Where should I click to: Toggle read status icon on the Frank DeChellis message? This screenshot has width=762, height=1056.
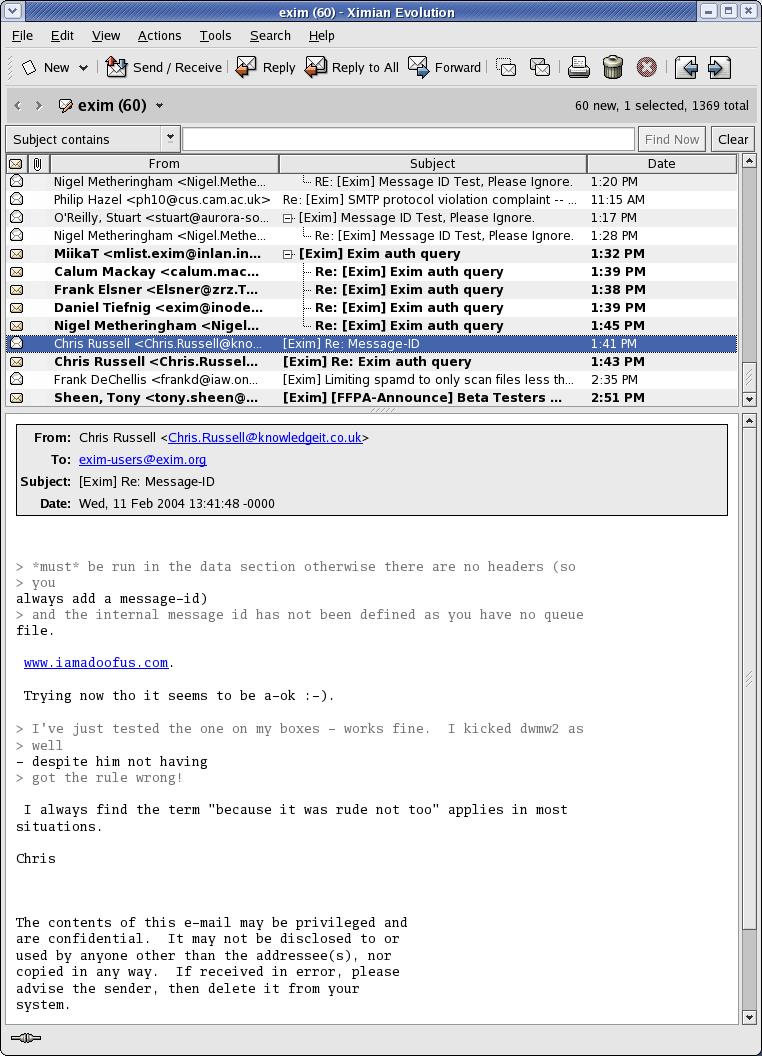pyautogui.click(x=16, y=380)
